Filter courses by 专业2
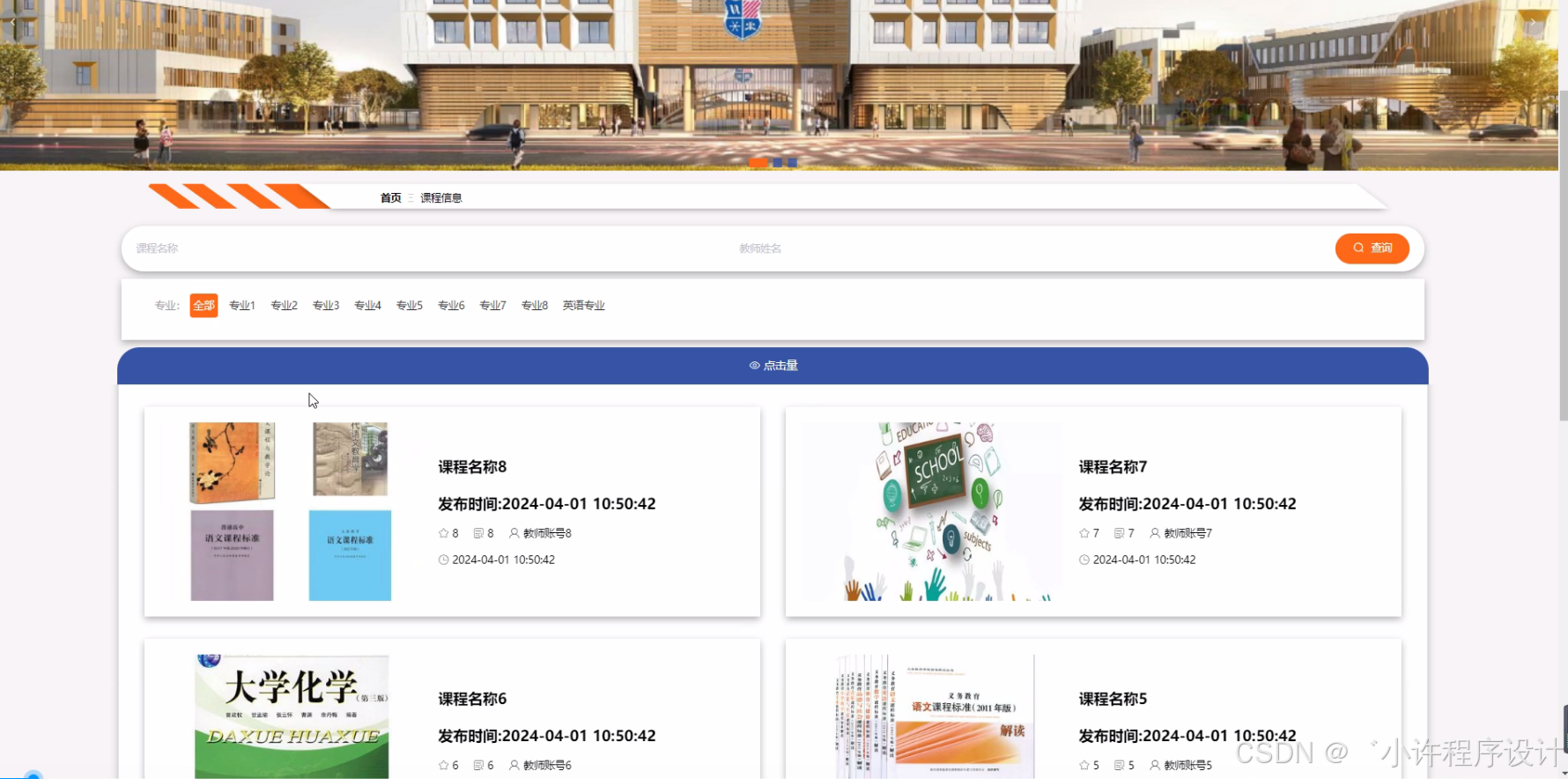This screenshot has height=779, width=1568. tap(284, 306)
